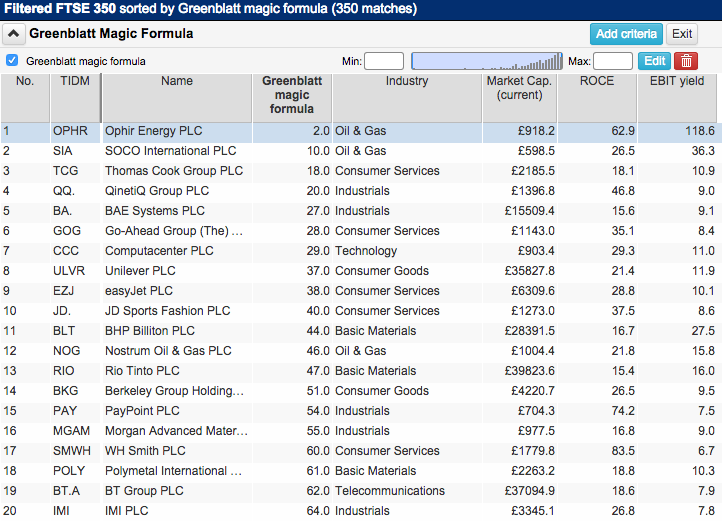Click Polymetal International name
This screenshot has width=722, height=521.
coord(174,471)
